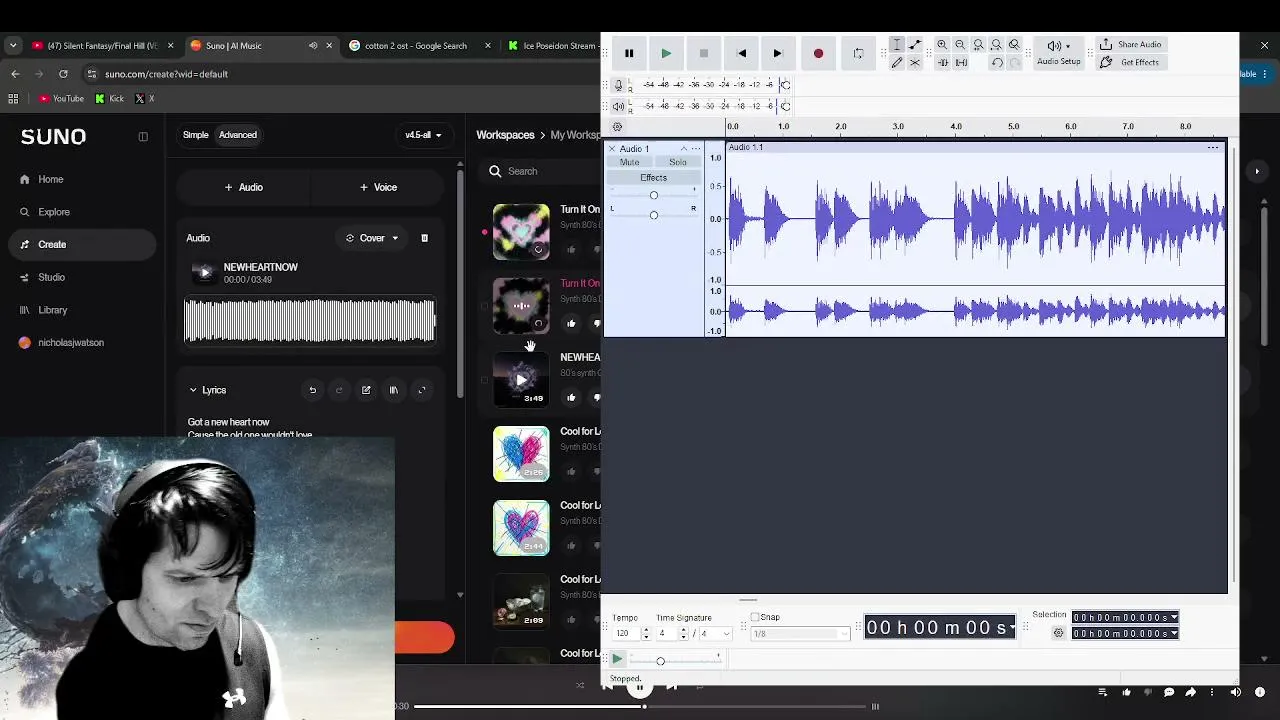Zoom in on the Audacity timeline
The image size is (1280, 720).
pos(942,45)
